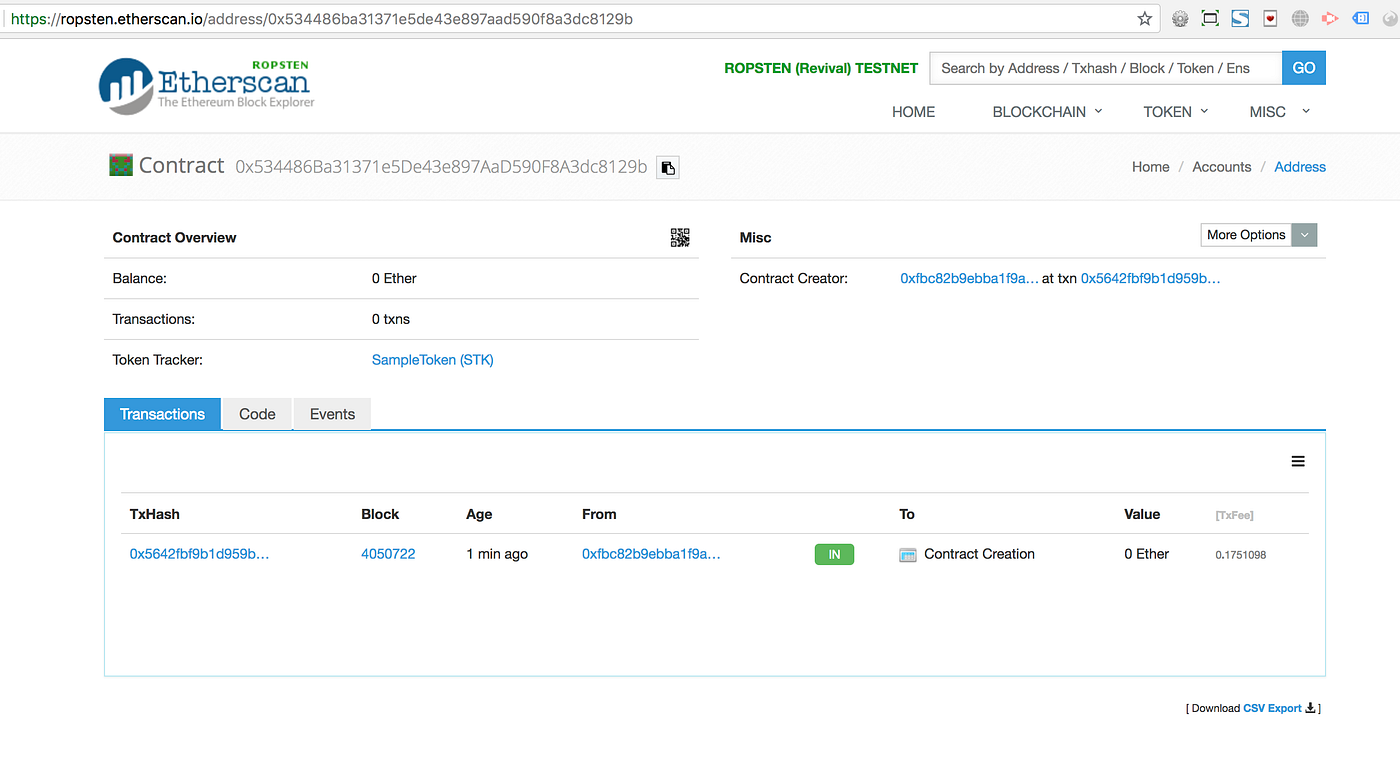The height and width of the screenshot is (769, 1400).
Task: Click the Home breadcrumb link
Action: click(x=1150, y=167)
